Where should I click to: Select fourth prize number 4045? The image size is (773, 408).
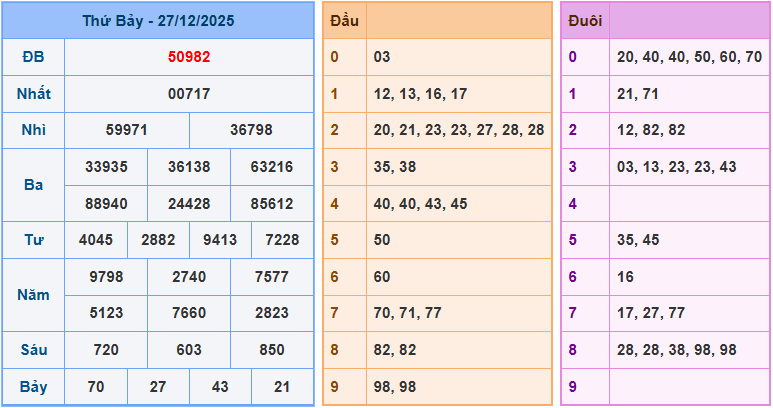pyautogui.click(x=96, y=240)
